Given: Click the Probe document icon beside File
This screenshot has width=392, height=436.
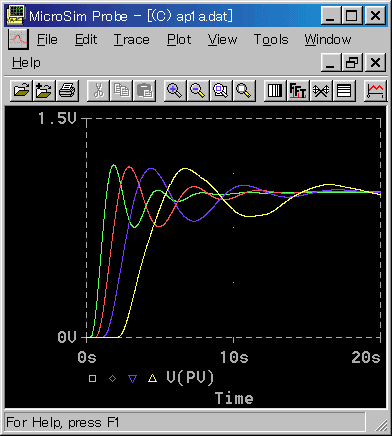Looking at the screenshot, I should 18,39.
